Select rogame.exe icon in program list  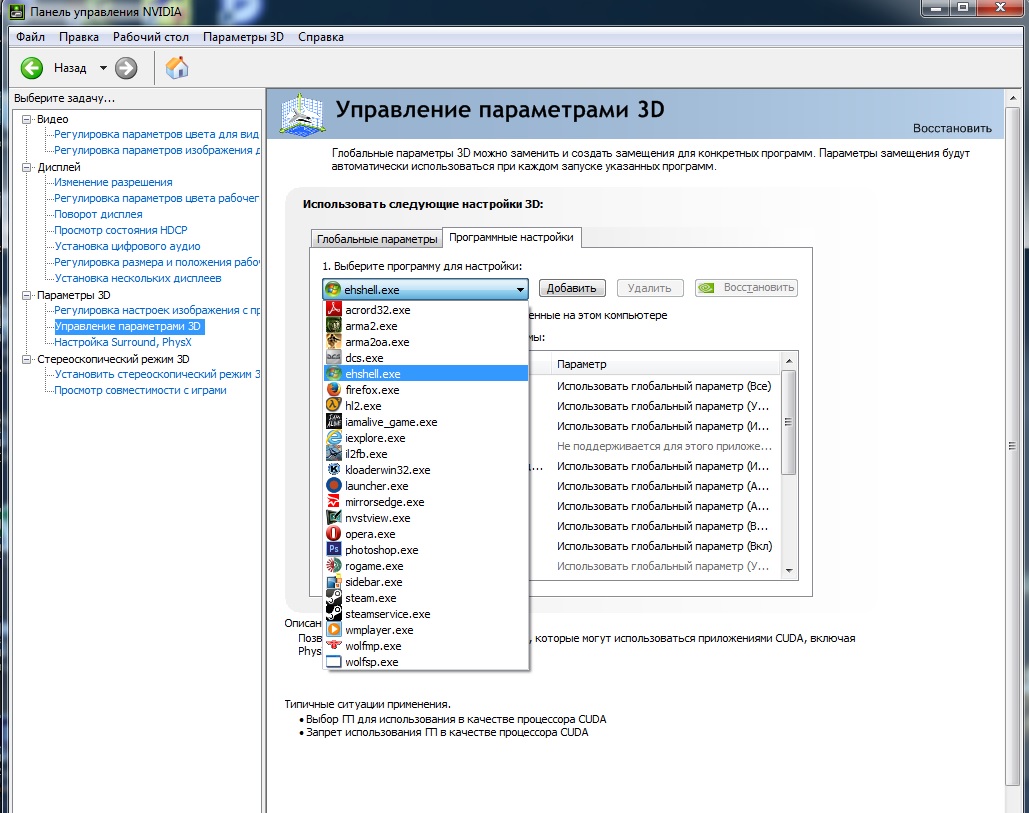pyautogui.click(x=334, y=566)
